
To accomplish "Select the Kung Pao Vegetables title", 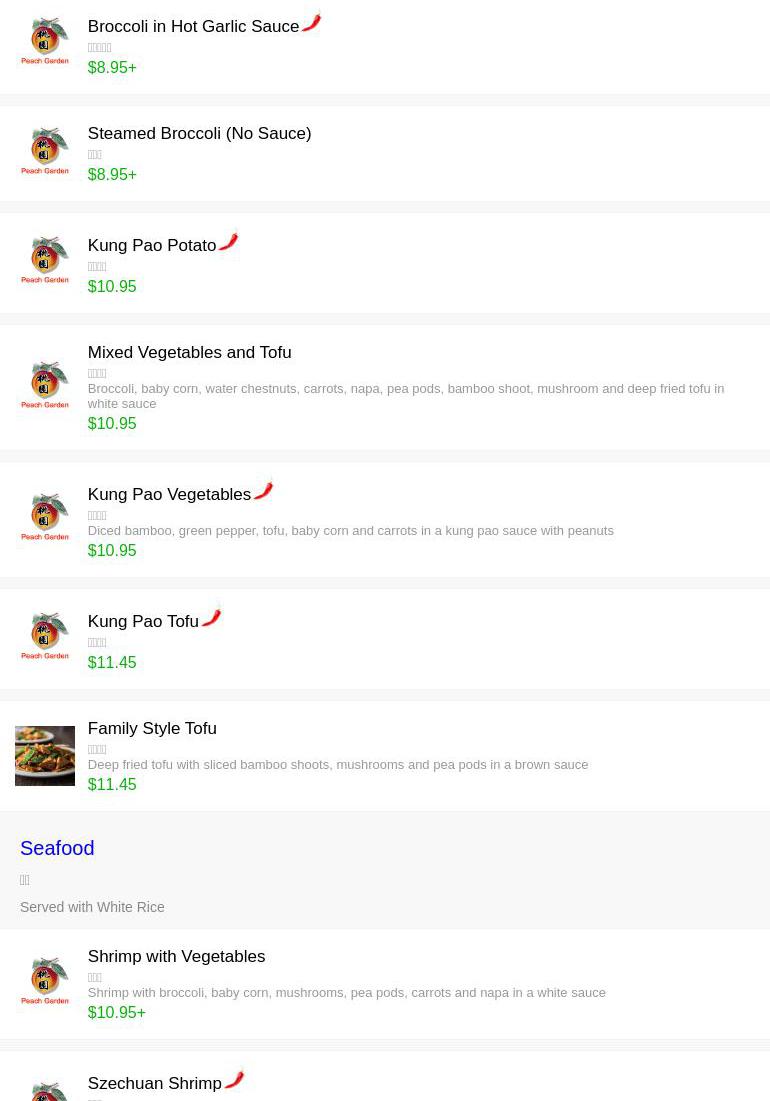I will (x=169, y=495).
